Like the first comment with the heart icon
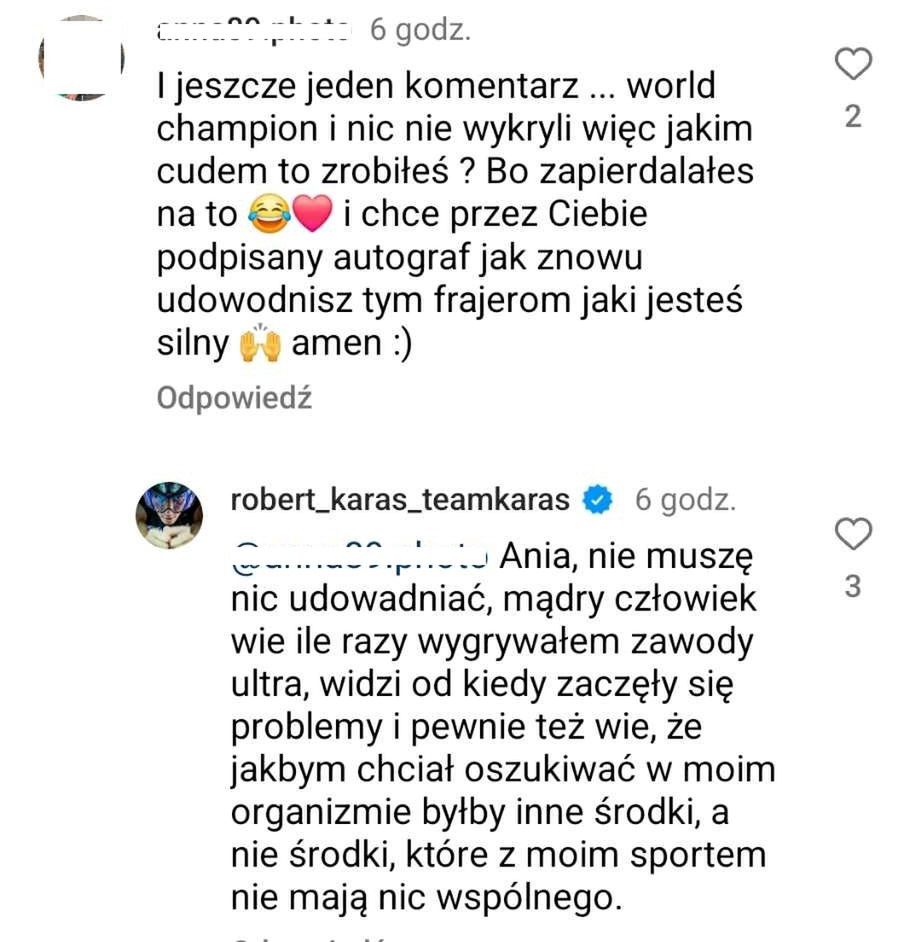Image resolution: width=919 pixels, height=942 pixels. pos(853,65)
